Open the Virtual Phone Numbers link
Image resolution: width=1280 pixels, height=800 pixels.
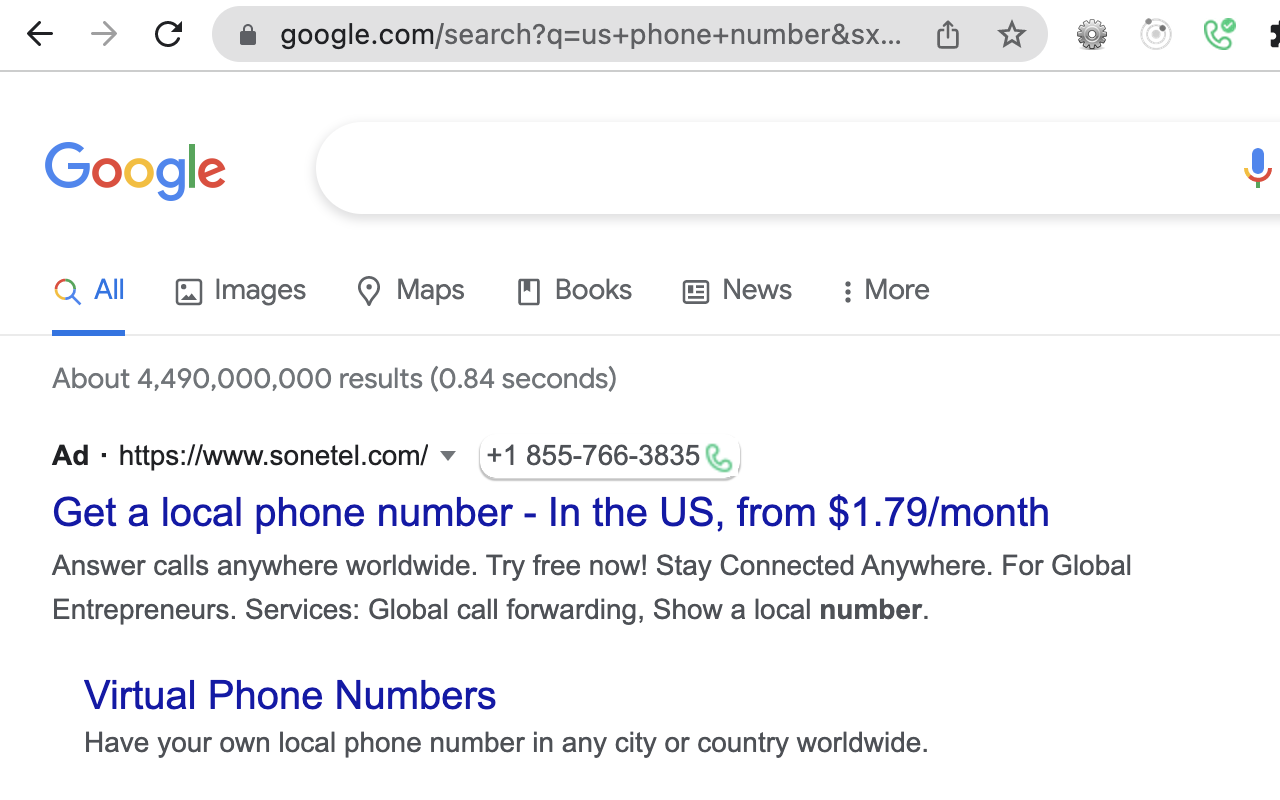(290, 695)
